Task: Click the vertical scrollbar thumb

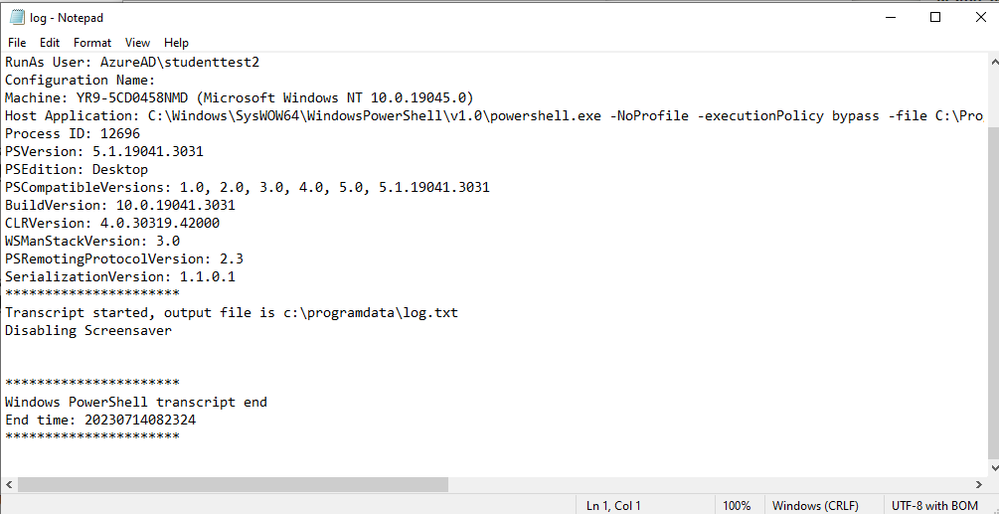Action: (993, 292)
